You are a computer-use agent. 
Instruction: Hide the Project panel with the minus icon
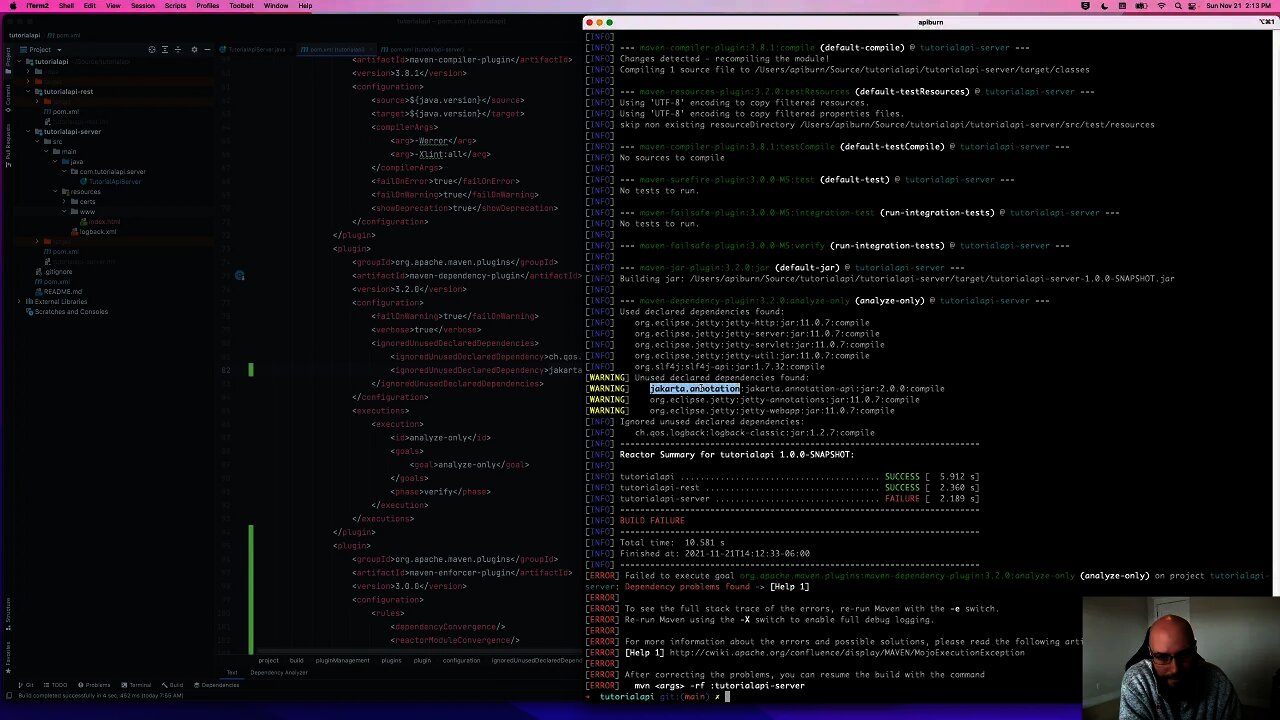tap(207, 49)
